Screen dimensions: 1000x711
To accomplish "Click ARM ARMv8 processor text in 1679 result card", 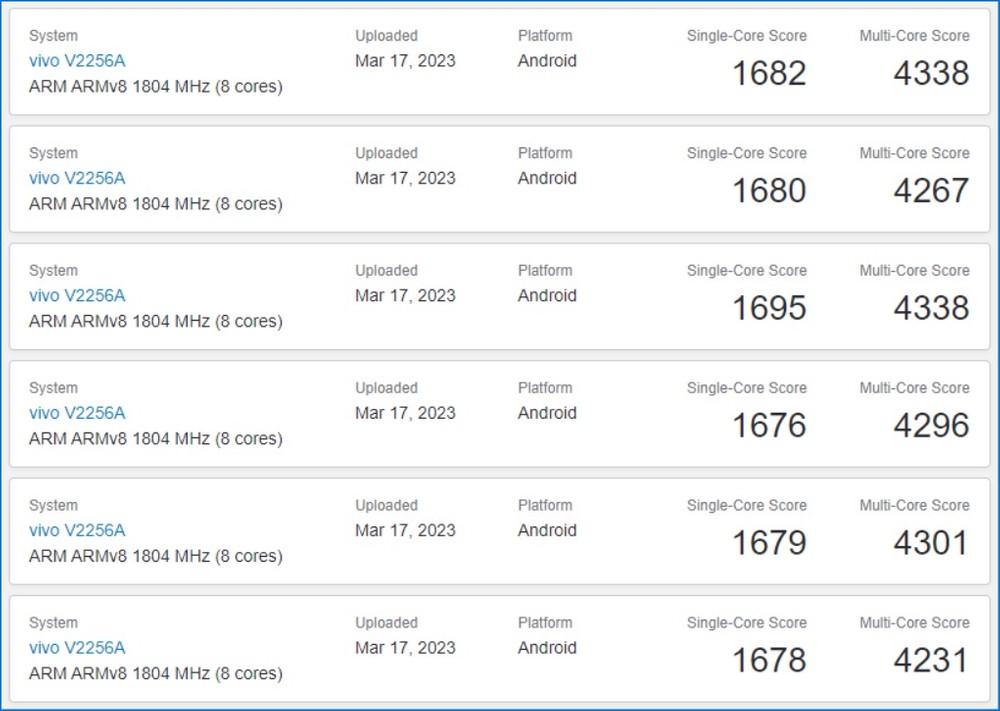I will [x=156, y=556].
